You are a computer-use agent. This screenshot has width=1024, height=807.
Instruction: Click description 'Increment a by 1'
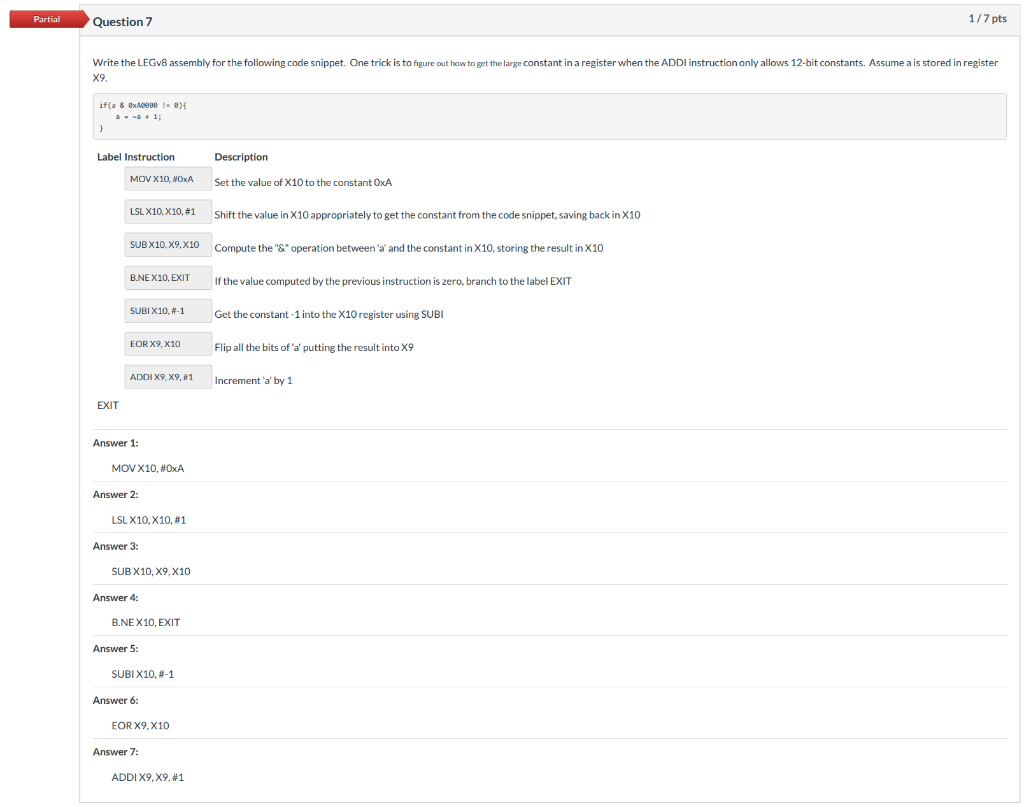[253, 381]
